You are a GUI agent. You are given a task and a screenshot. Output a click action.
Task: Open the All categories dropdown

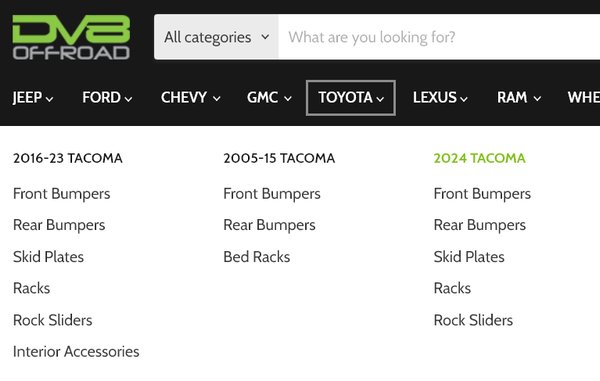point(216,37)
